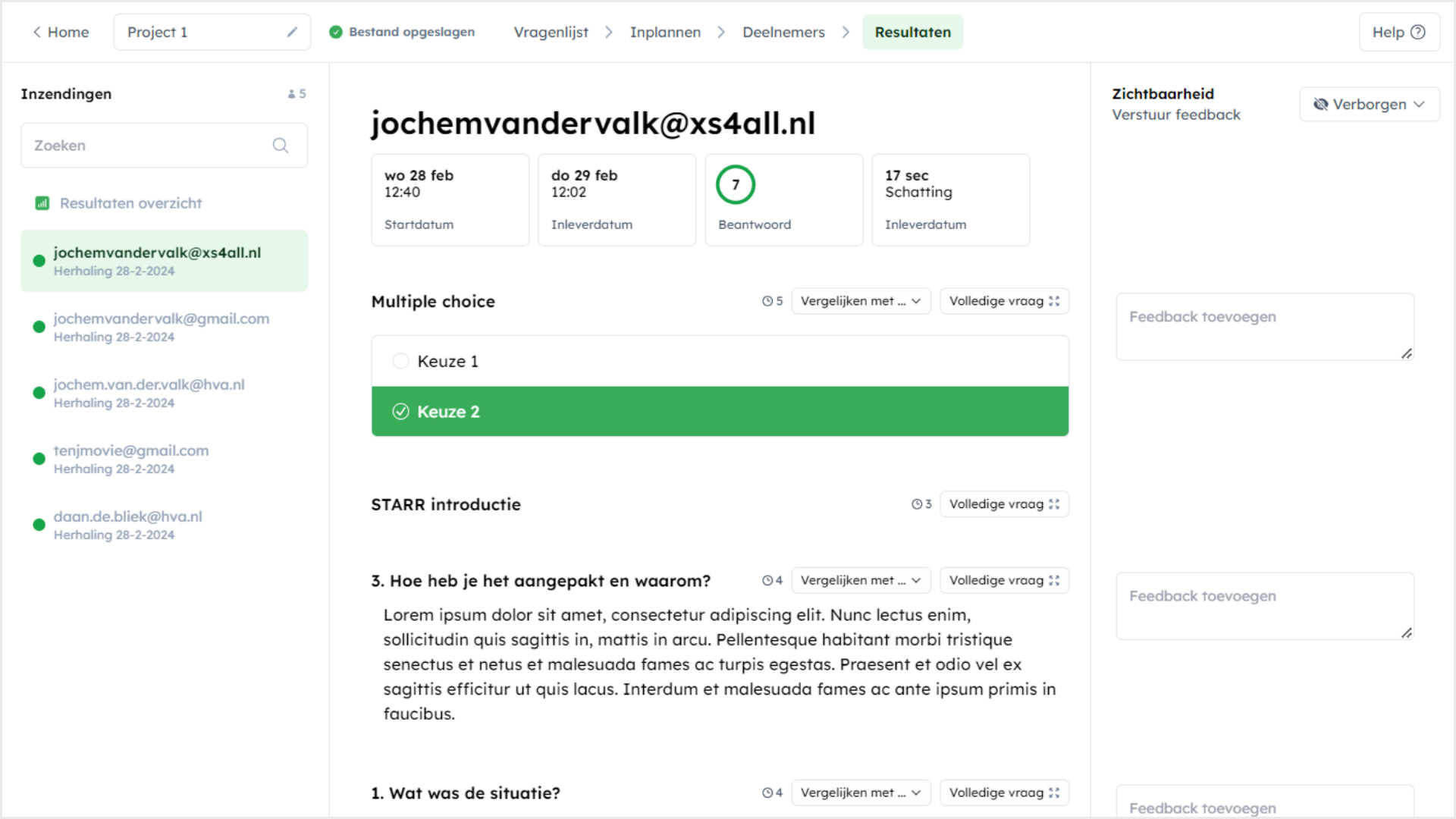
Task: Click the Multiple choice heading
Action: pyautogui.click(x=433, y=301)
